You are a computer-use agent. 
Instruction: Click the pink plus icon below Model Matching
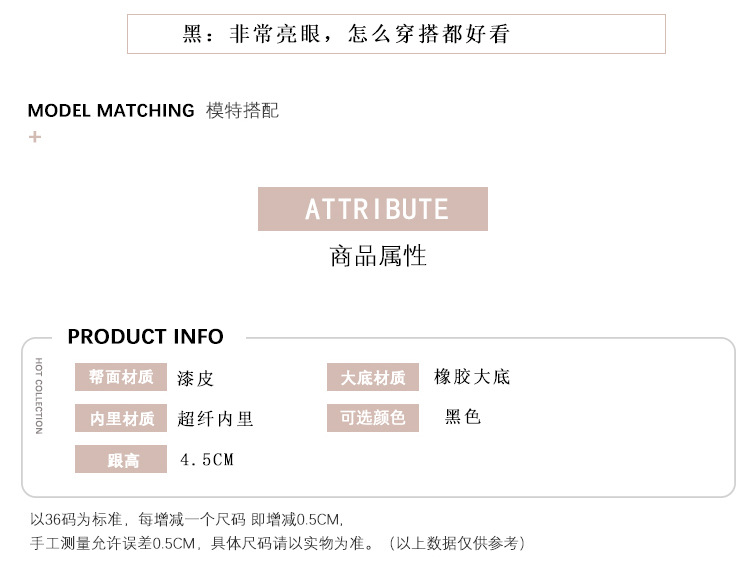[x=35, y=136]
